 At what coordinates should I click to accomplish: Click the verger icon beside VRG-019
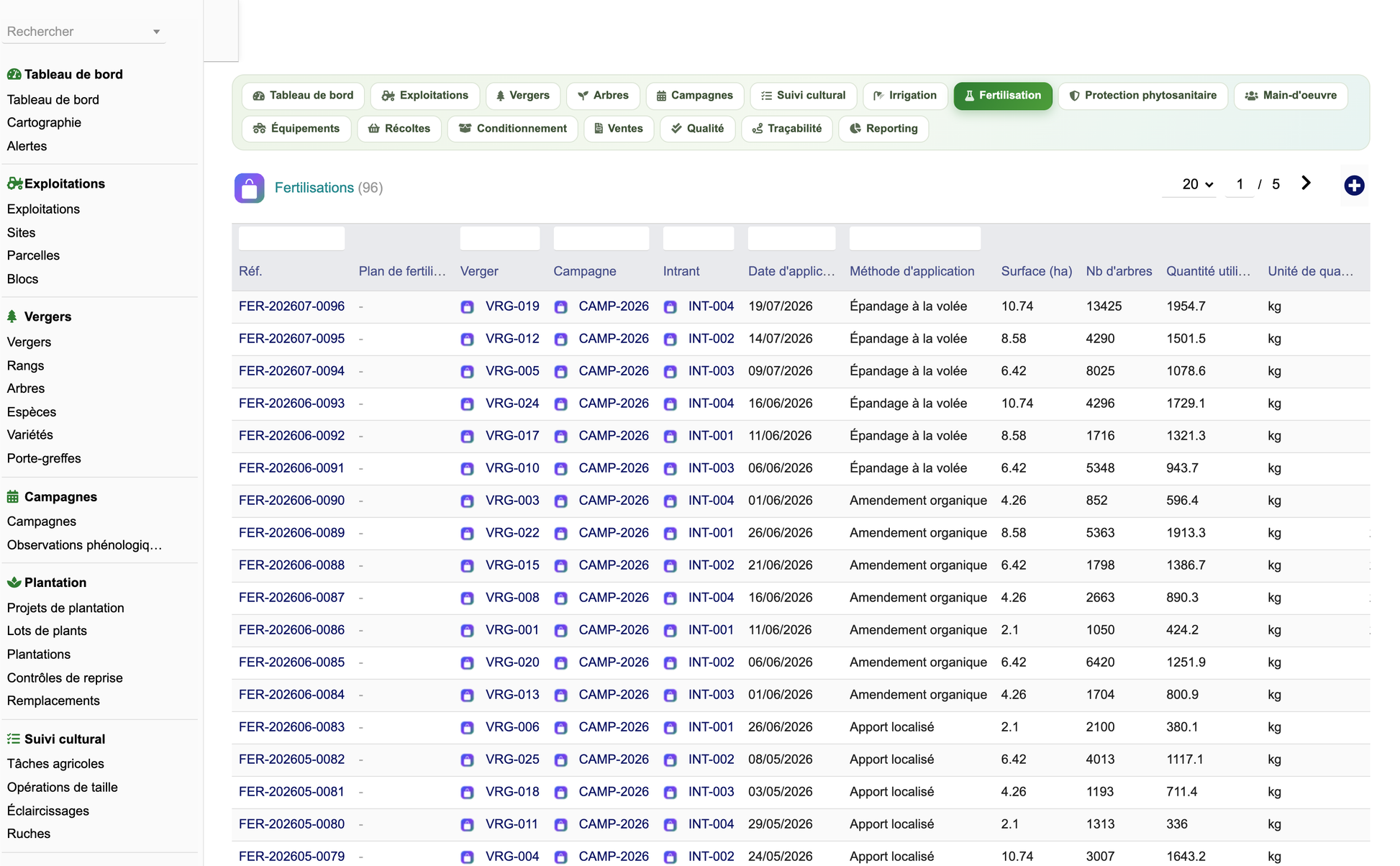467,307
